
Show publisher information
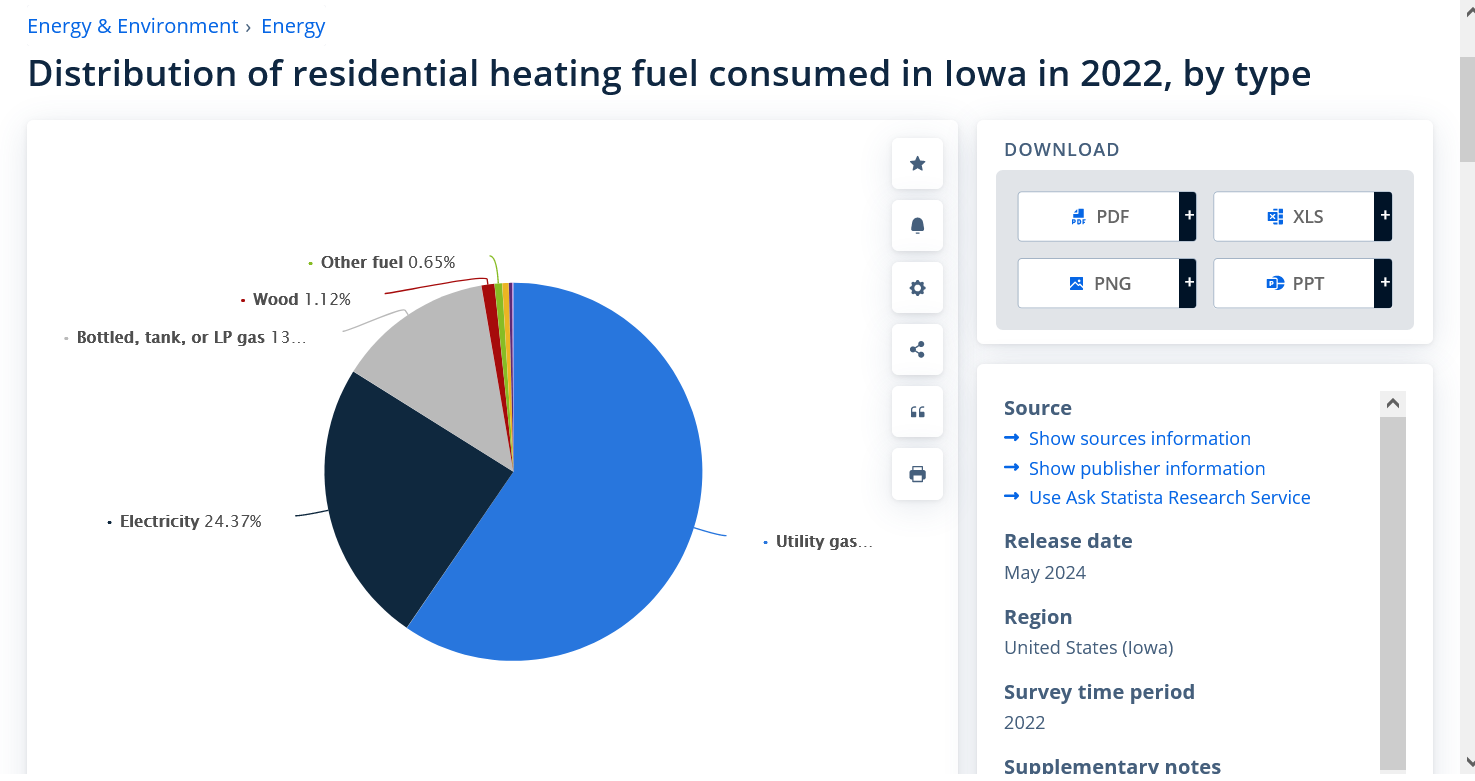click(1146, 468)
